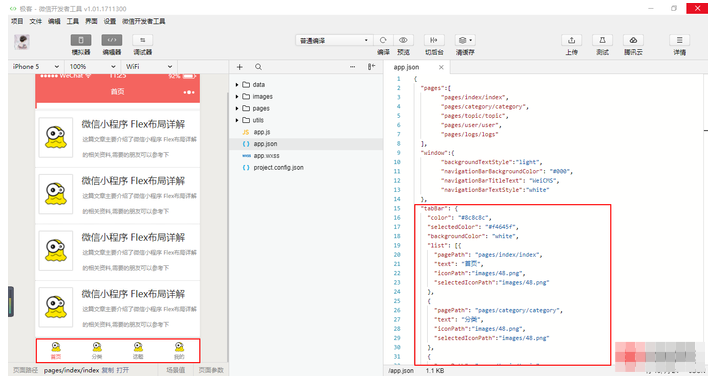Screen dimensions: 713x386
Task: Click the 测试 test icon
Action: pos(602,40)
